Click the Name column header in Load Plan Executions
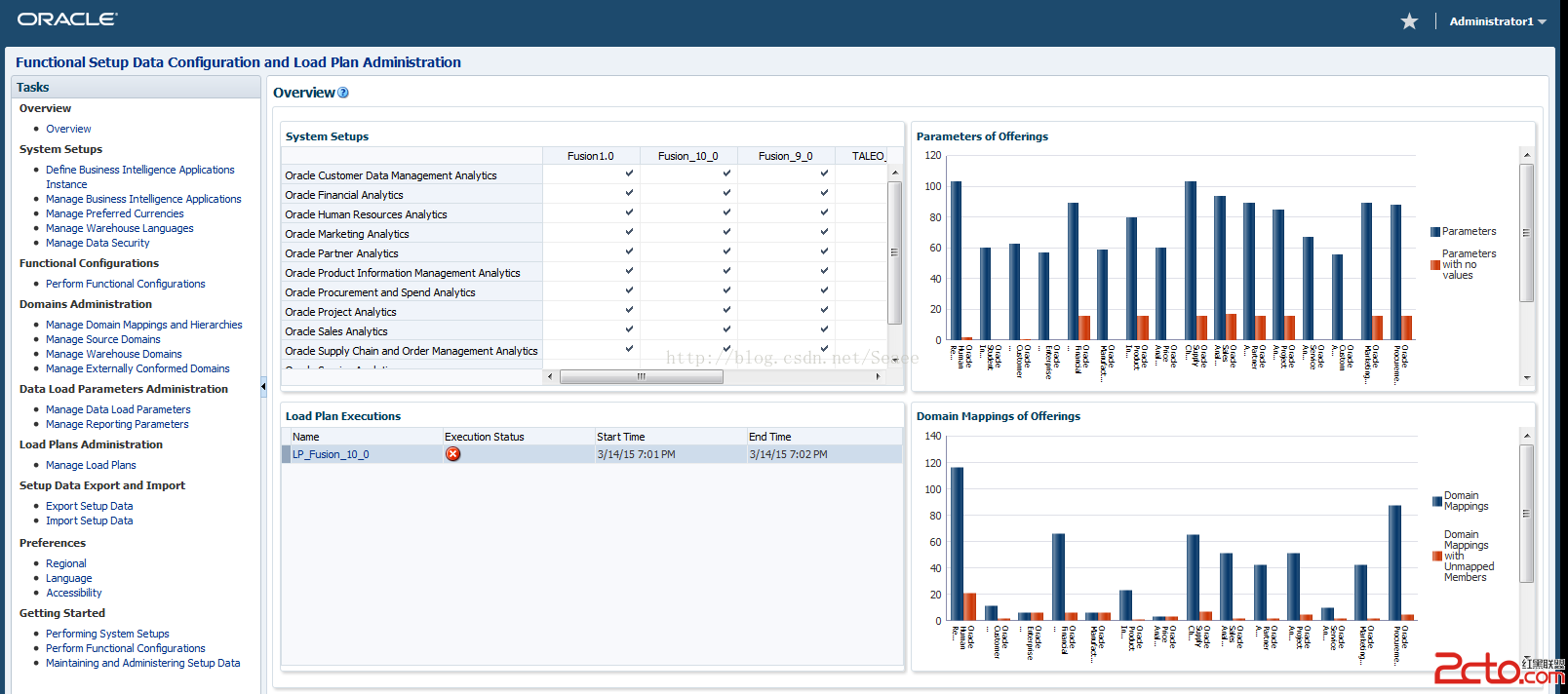The width and height of the screenshot is (1568, 694). click(x=366, y=437)
